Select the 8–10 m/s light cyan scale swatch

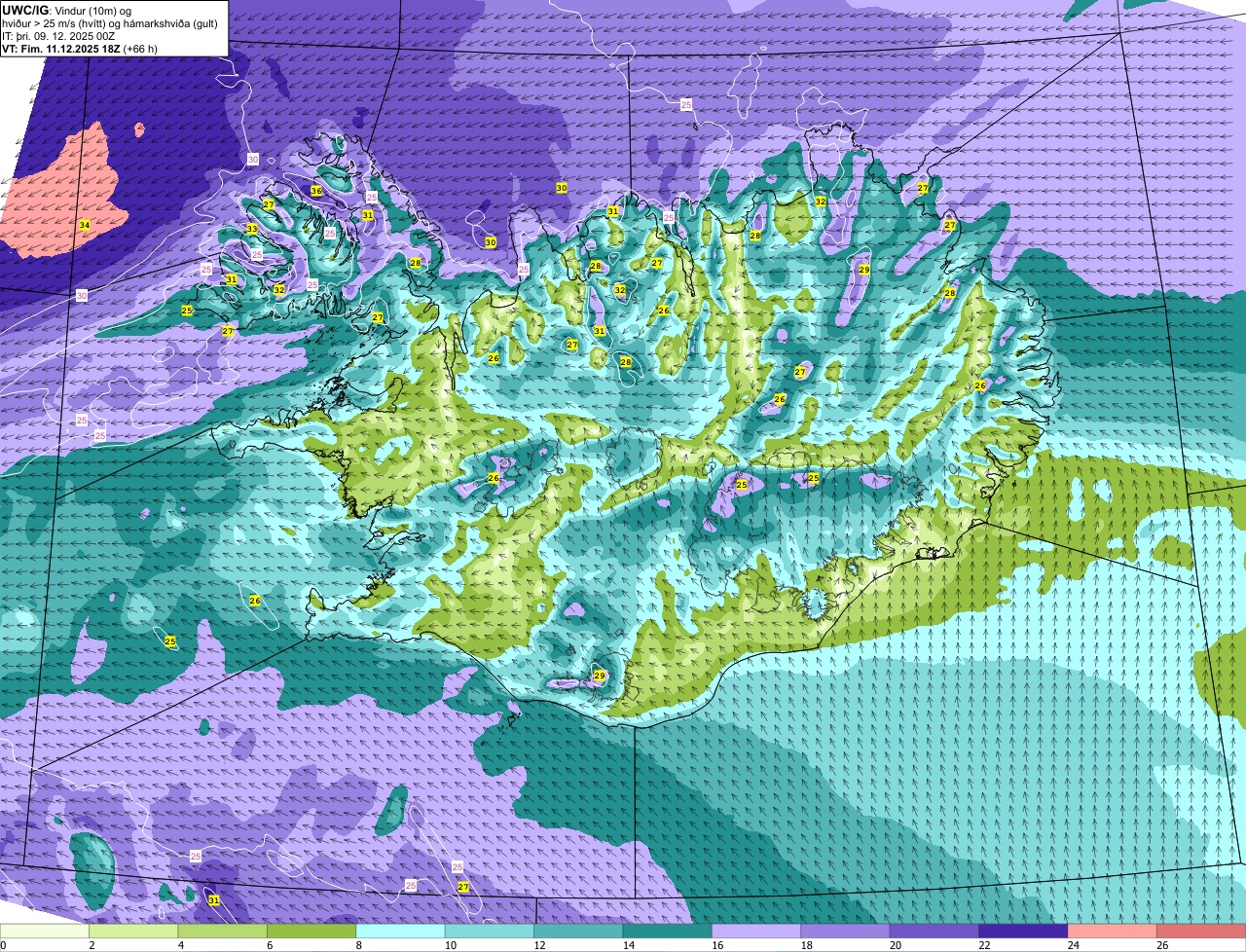400,932
